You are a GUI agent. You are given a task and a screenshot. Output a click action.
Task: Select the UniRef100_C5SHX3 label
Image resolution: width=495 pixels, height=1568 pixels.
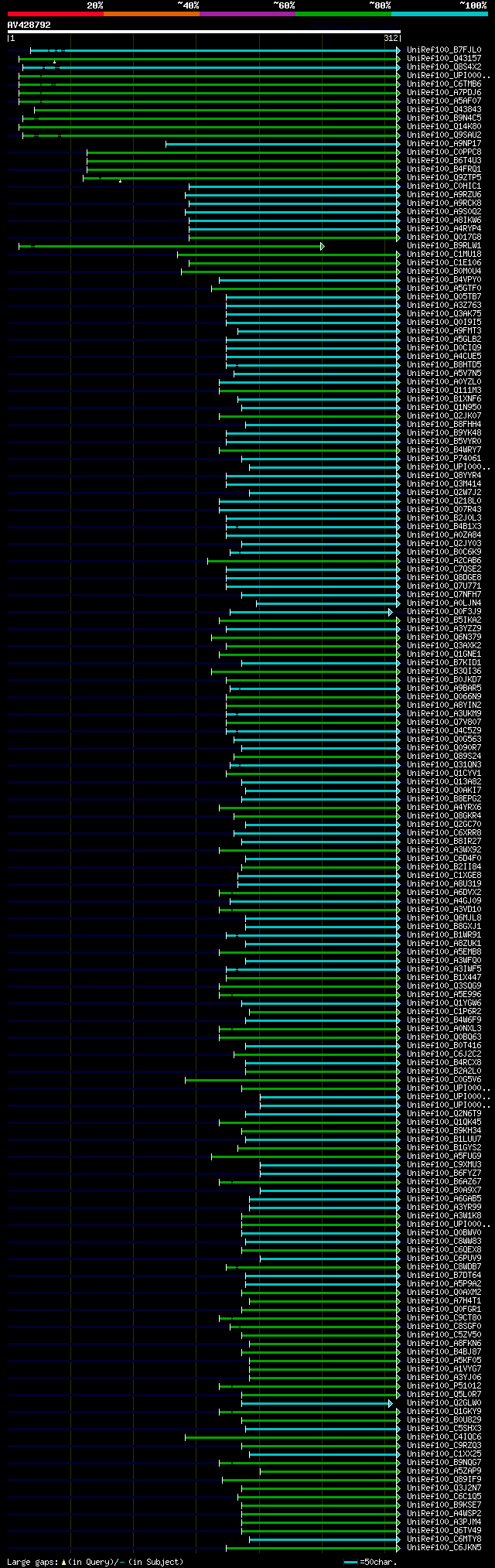[x=444, y=1428]
